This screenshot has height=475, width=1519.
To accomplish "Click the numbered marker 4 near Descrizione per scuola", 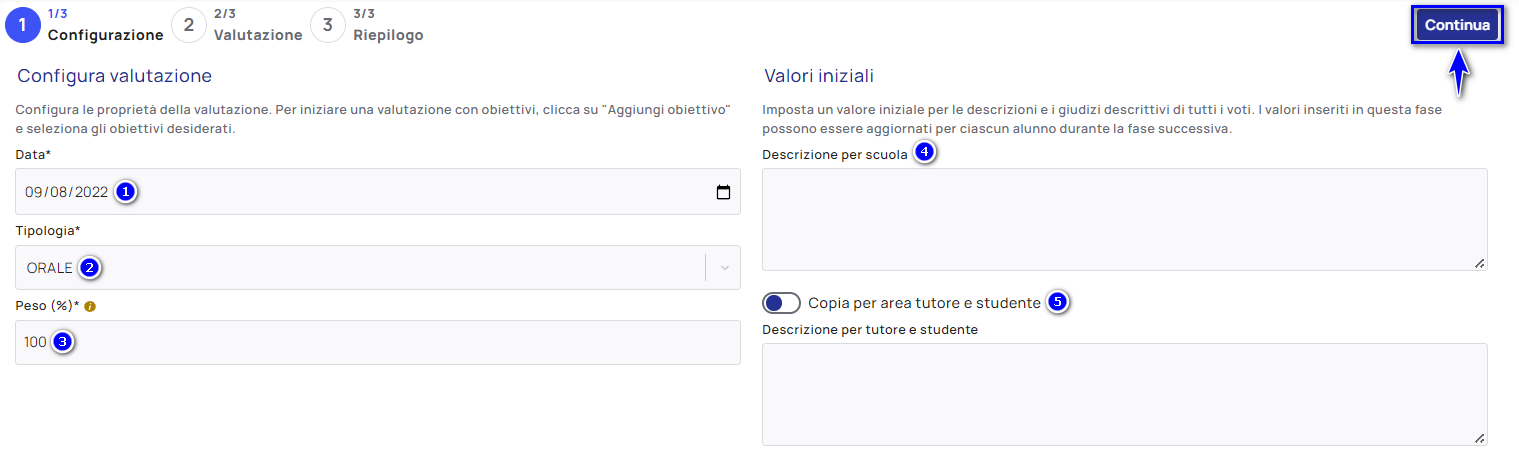I will [x=925, y=153].
